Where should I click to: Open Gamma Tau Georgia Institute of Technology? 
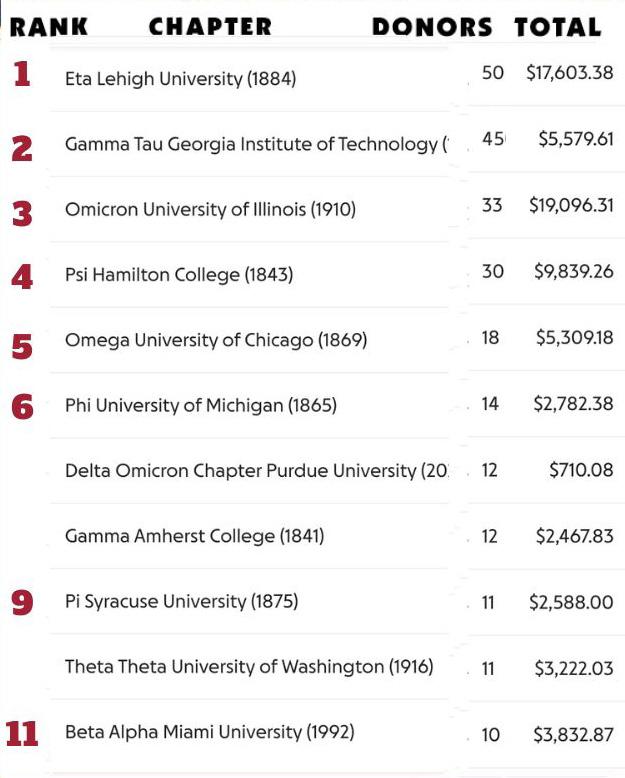point(256,144)
